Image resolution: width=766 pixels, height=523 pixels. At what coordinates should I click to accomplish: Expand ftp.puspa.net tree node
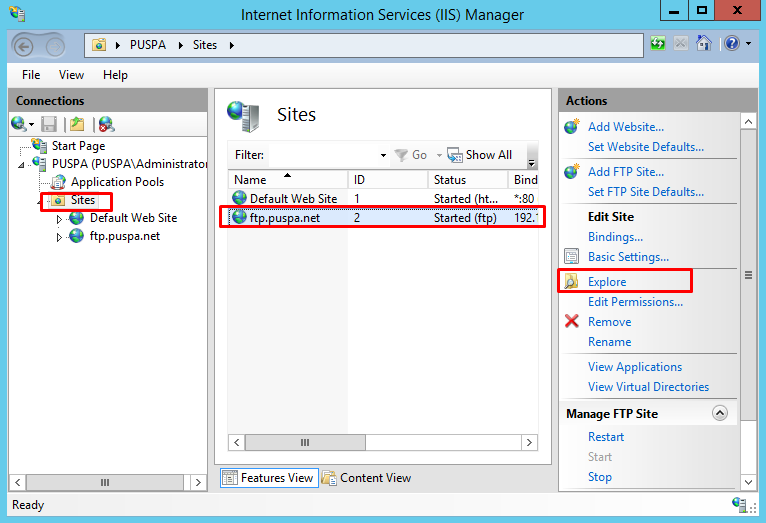point(59,237)
